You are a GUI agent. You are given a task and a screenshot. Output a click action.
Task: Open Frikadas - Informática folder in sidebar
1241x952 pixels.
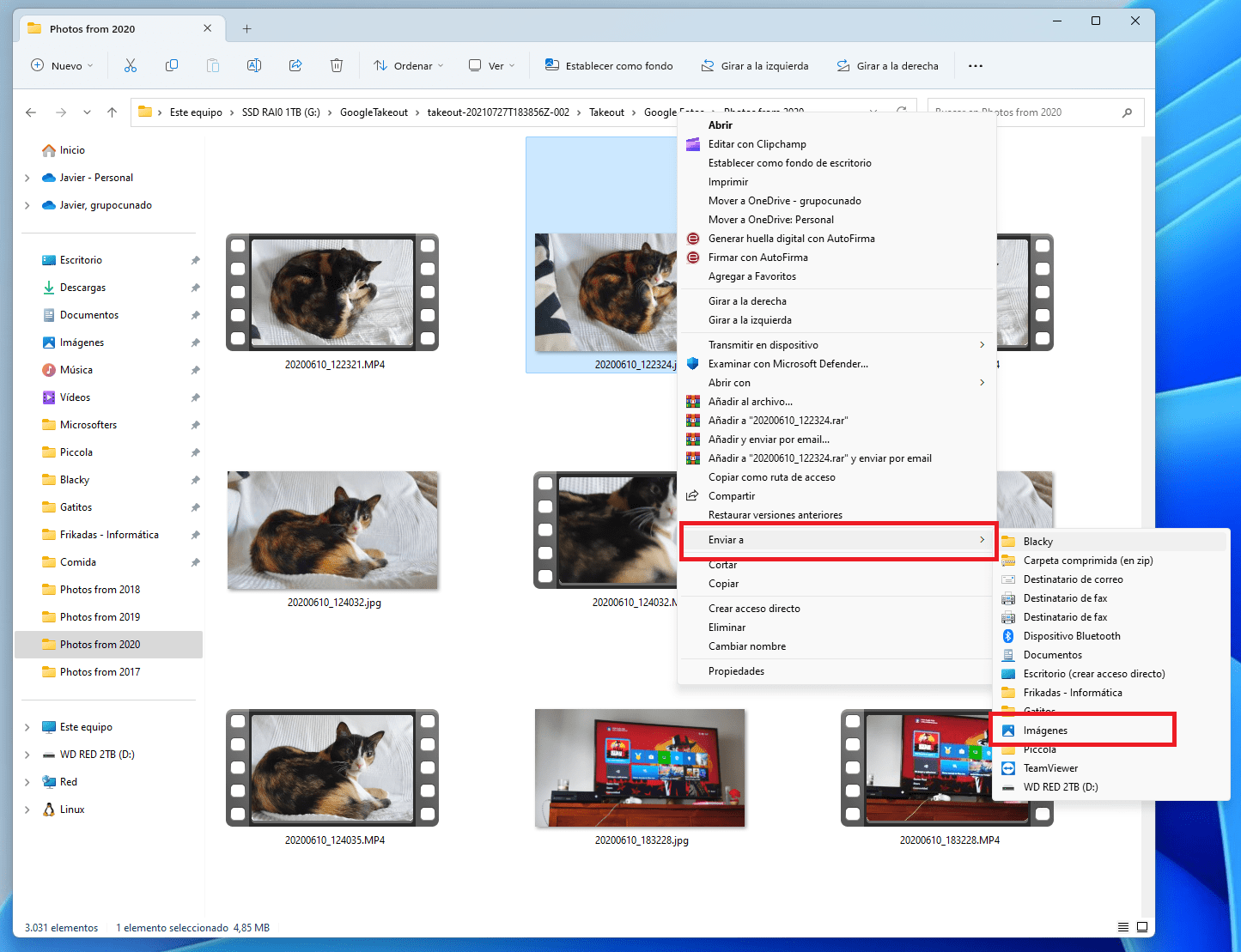point(109,535)
